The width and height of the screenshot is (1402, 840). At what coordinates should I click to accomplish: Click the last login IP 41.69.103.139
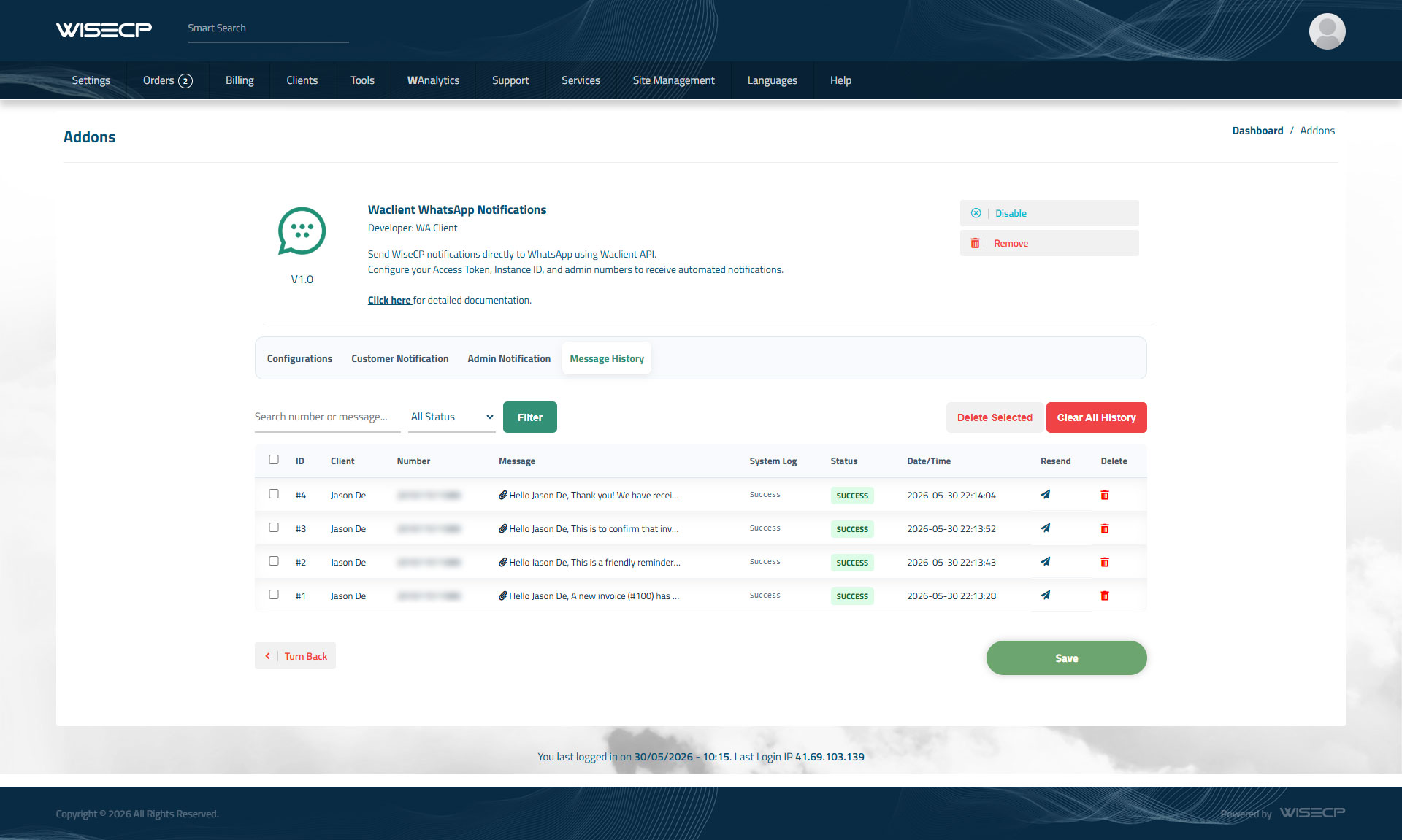[830, 757]
